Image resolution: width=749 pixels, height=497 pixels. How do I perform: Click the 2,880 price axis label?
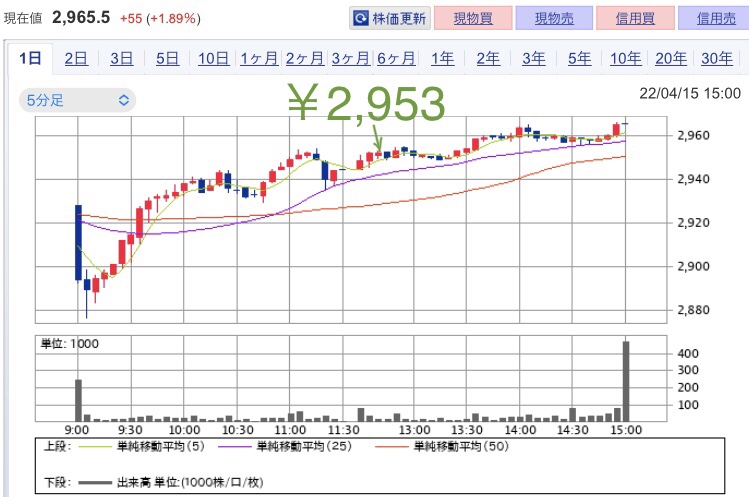[693, 310]
